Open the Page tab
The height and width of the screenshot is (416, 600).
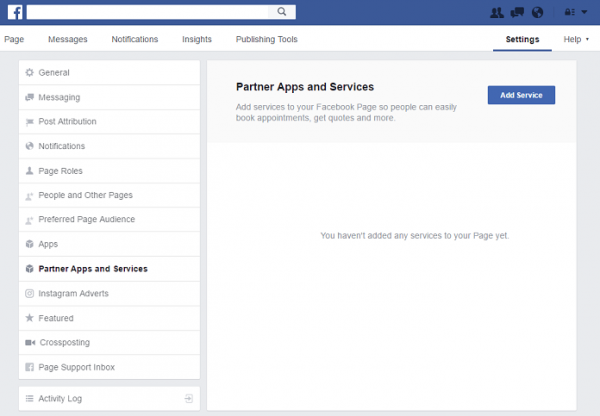[14, 39]
